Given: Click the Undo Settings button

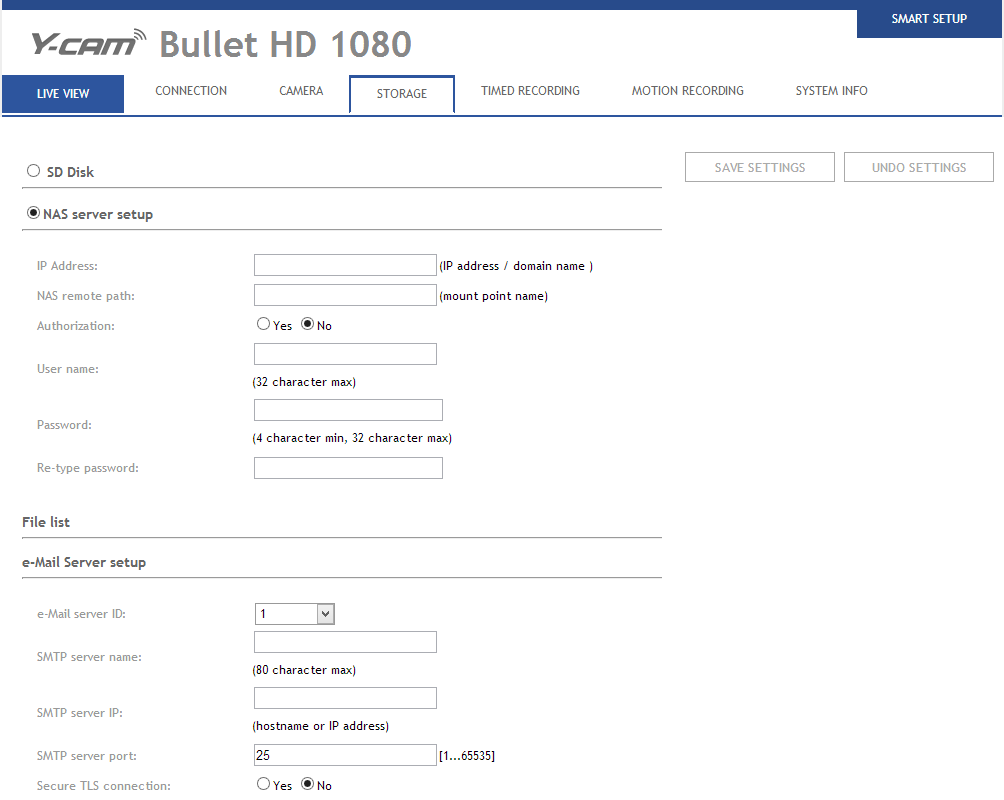Looking at the screenshot, I should pos(918,168).
